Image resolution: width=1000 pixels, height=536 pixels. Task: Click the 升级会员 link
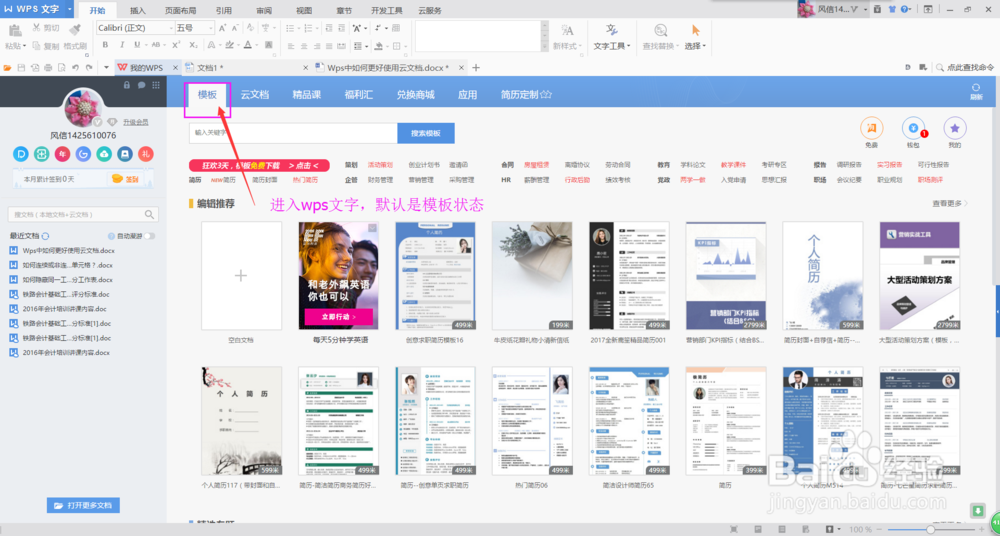(x=136, y=121)
